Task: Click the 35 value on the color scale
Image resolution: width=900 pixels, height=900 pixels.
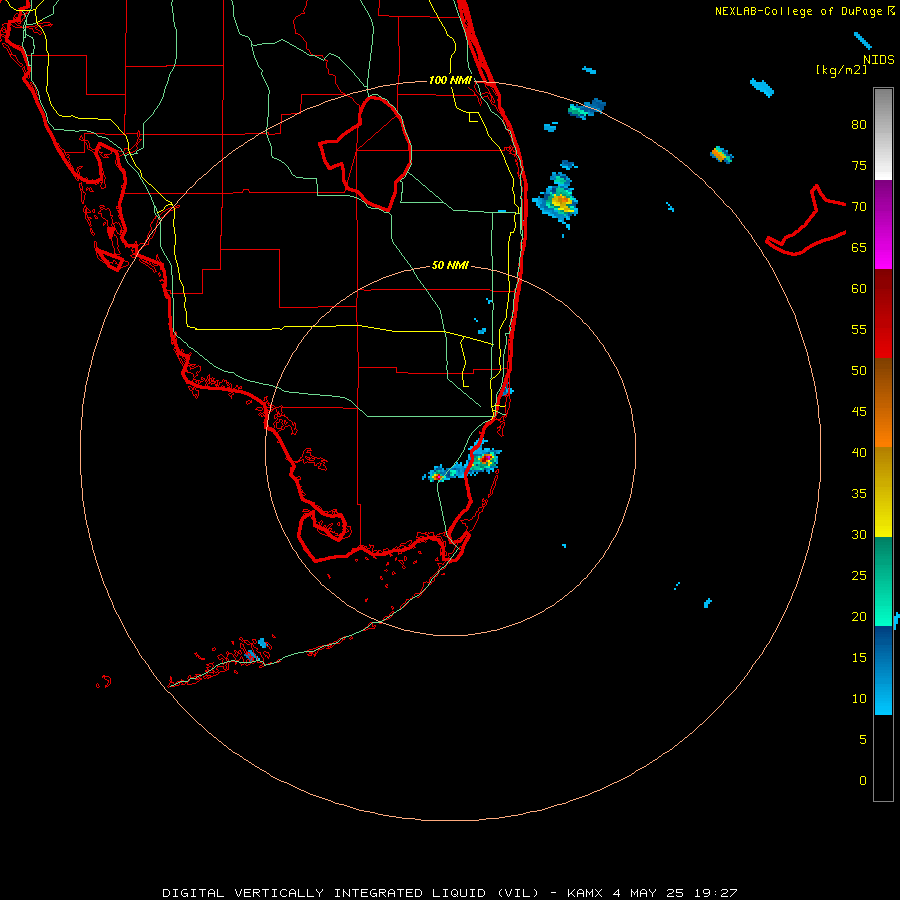Action: click(859, 494)
